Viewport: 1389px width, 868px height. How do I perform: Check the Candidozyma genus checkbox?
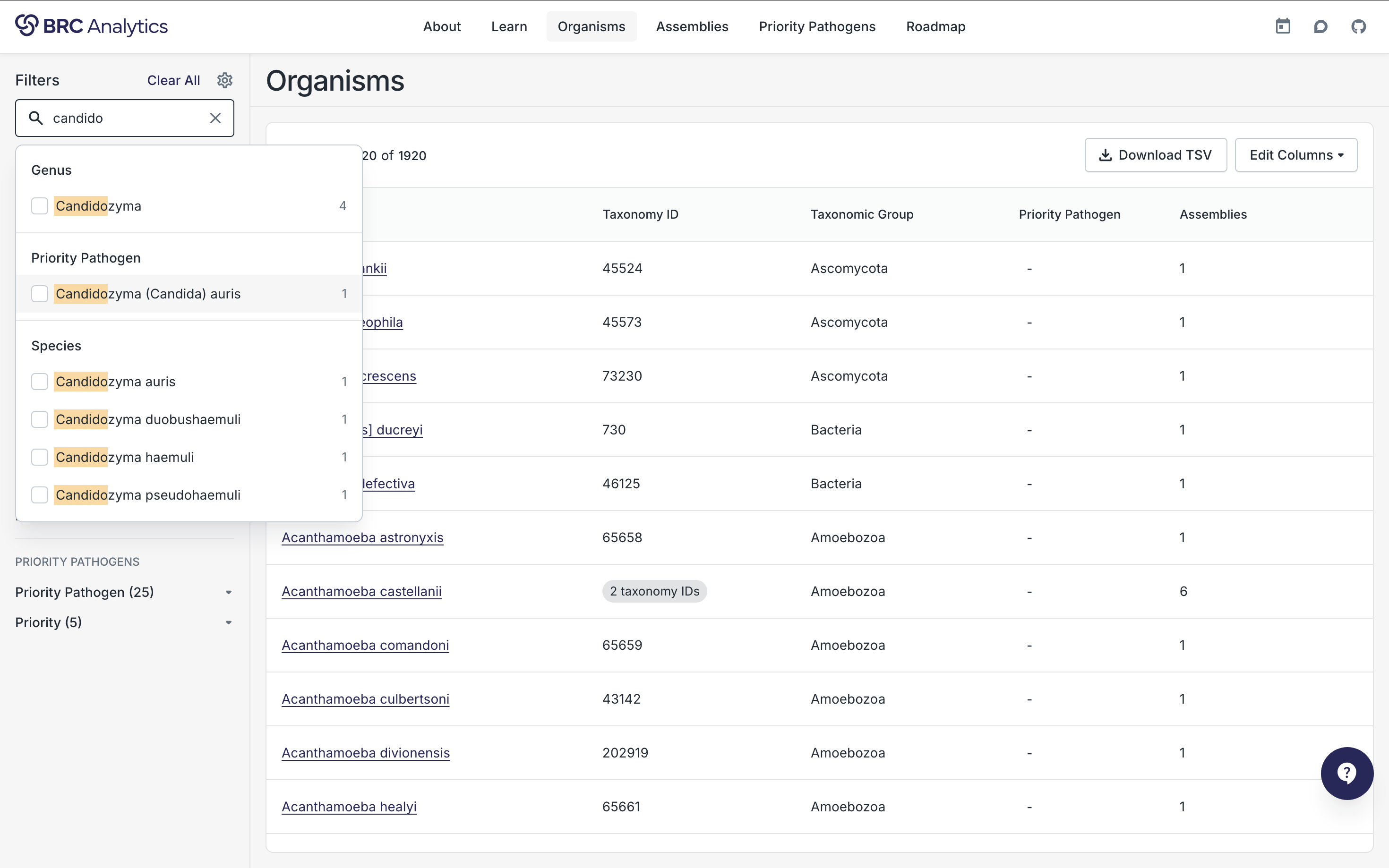point(40,206)
